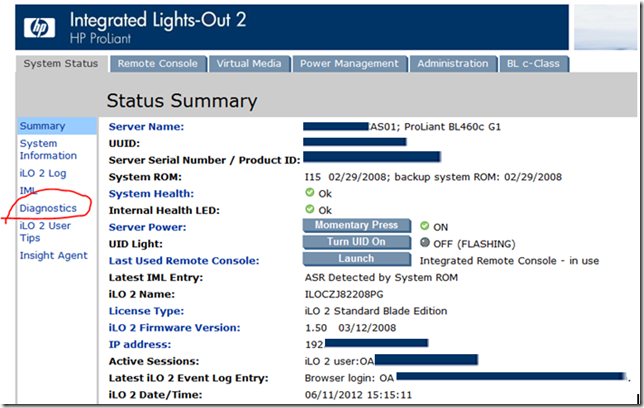Go to the Power Management tab

point(349,64)
